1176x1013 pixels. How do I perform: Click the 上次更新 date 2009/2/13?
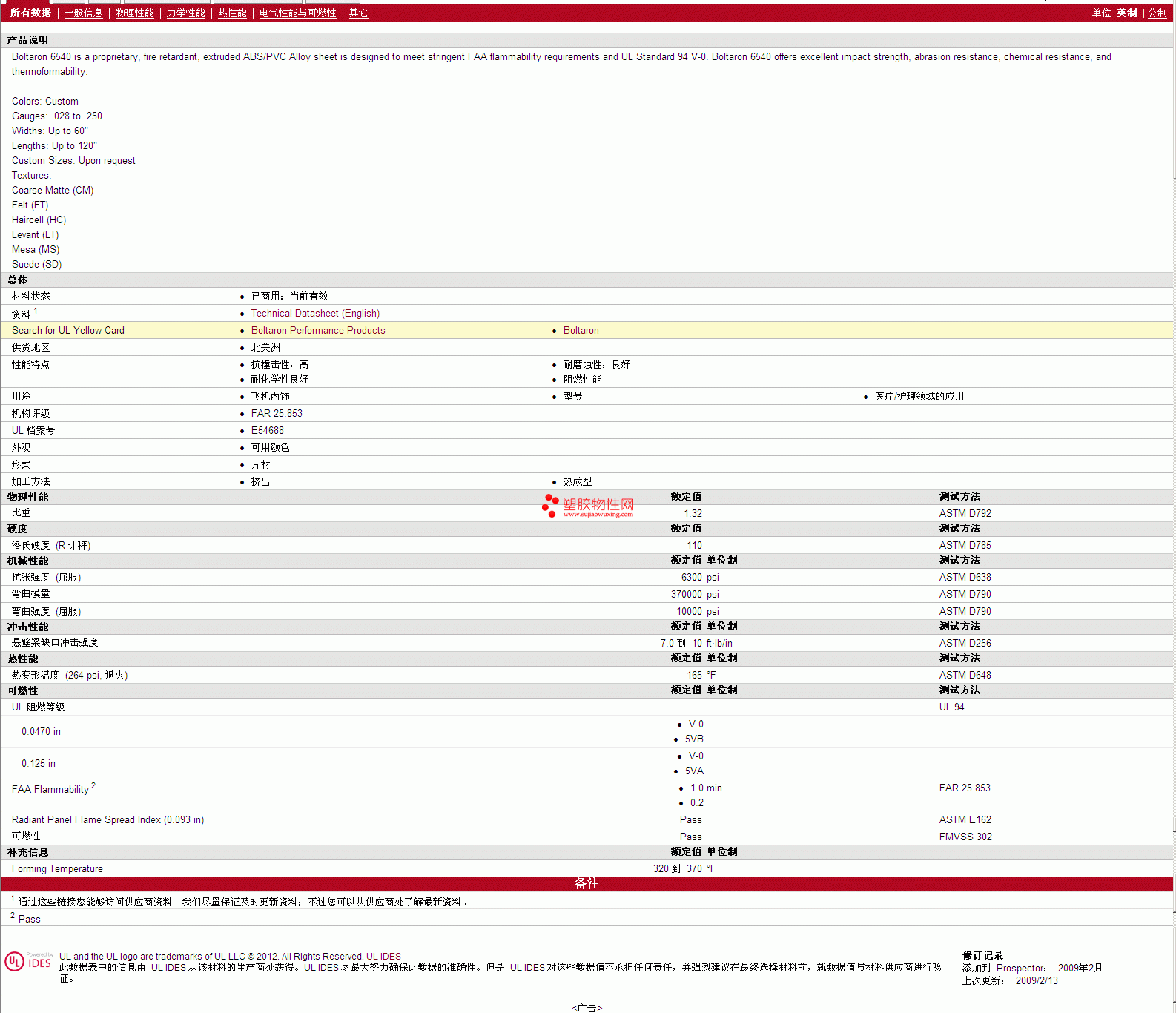pyautogui.click(x=1037, y=981)
